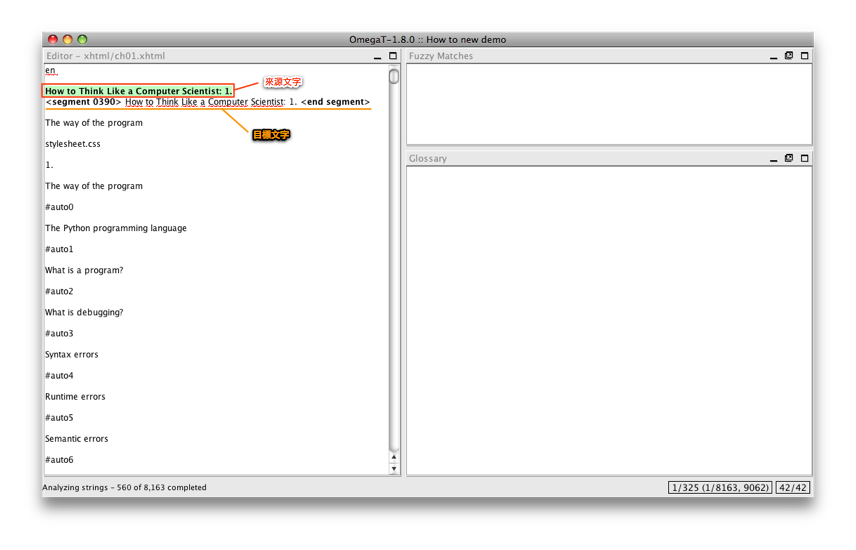Minimize the Editor pane
The height and width of the screenshot is (550, 856).
[377, 57]
